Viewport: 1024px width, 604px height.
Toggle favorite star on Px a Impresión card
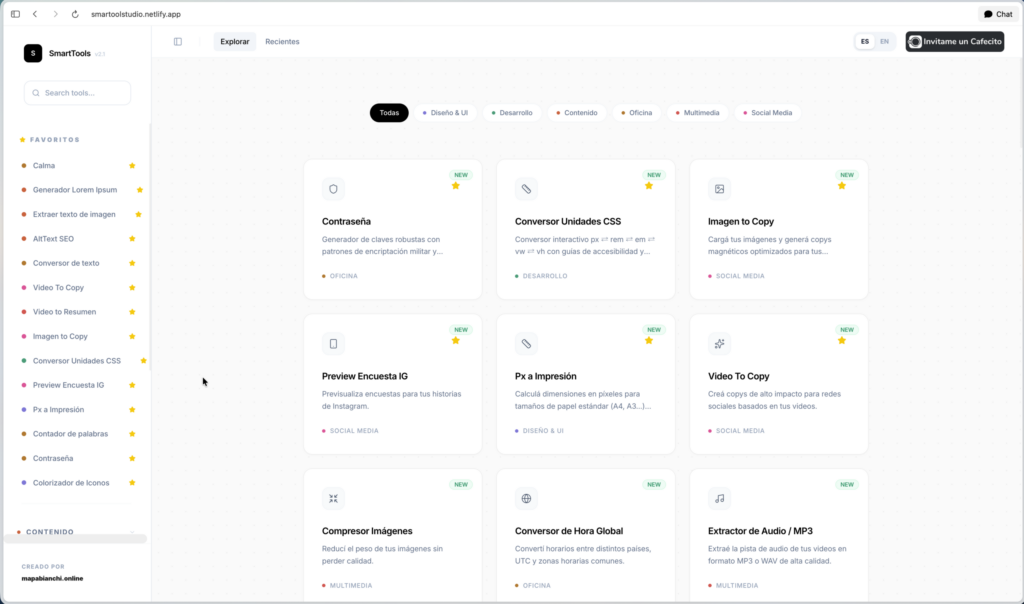[648, 341]
